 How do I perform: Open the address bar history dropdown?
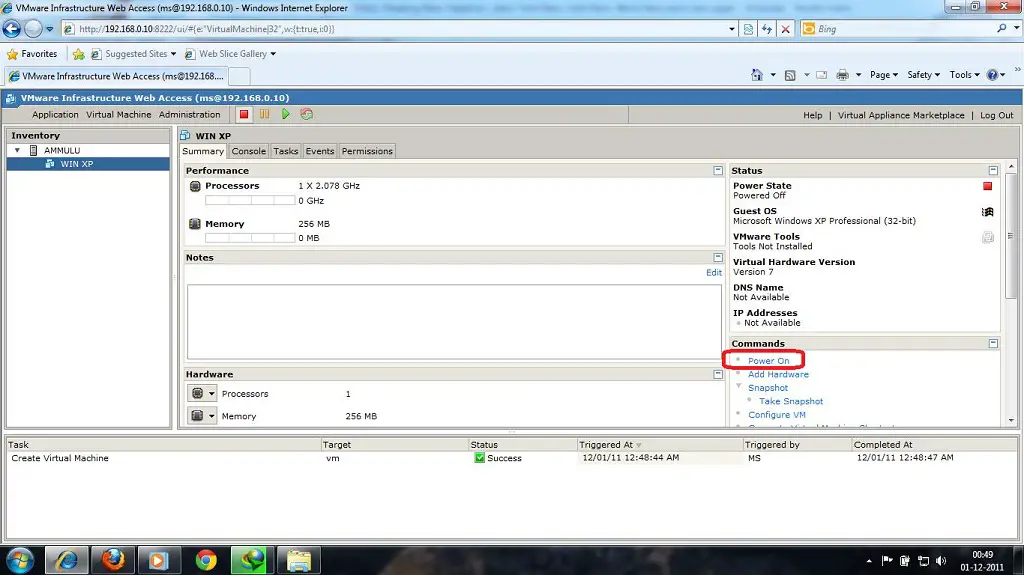pos(731,29)
